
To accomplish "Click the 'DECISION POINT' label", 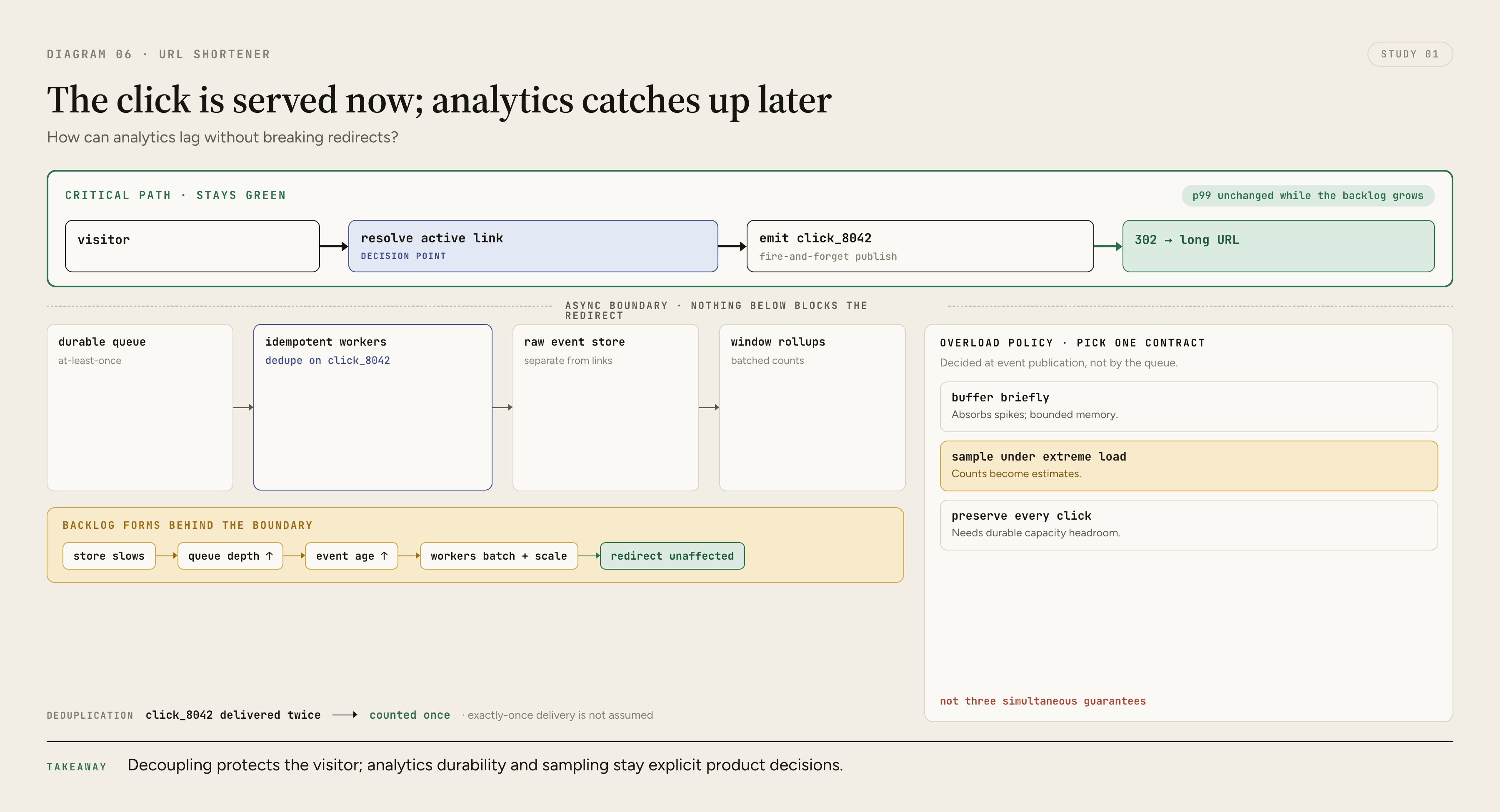I will pos(403,256).
